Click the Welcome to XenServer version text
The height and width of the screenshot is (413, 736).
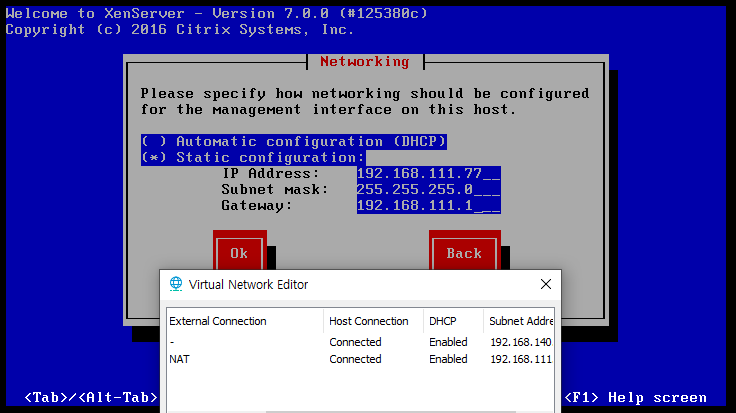tap(217, 13)
